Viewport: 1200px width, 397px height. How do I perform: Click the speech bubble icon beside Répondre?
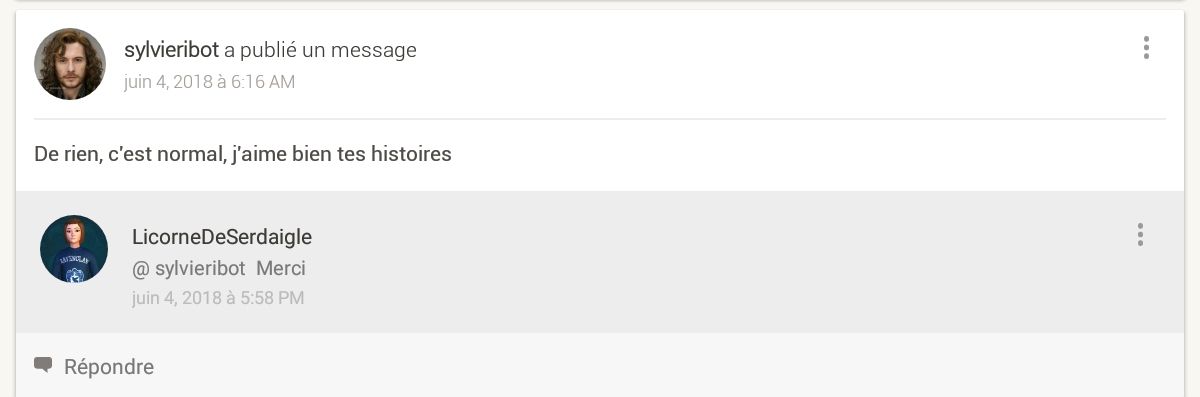pyautogui.click(x=43, y=365)
